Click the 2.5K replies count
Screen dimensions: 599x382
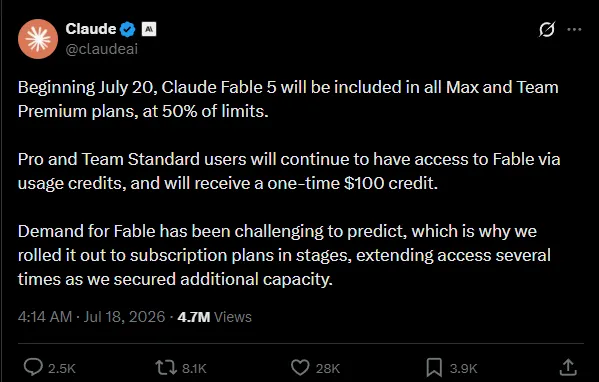tap(62, 369)
